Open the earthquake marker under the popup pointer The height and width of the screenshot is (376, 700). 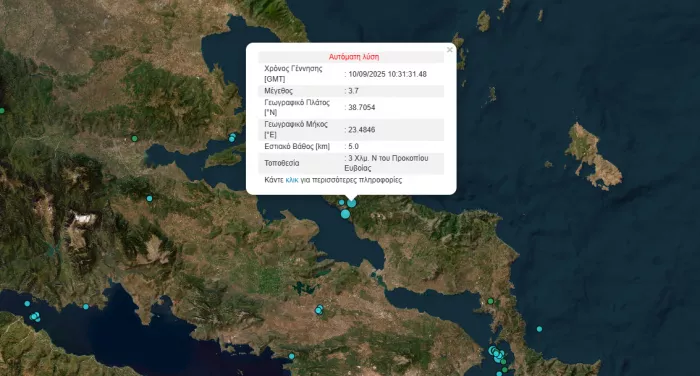point(352,203)
